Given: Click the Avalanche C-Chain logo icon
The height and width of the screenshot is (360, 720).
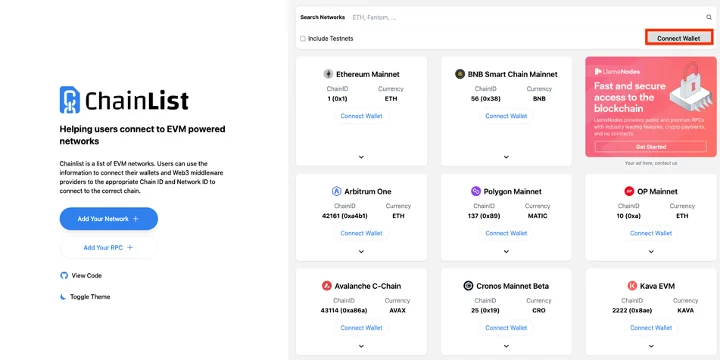Looking at the screenshot, I should (x=326, y=286).
